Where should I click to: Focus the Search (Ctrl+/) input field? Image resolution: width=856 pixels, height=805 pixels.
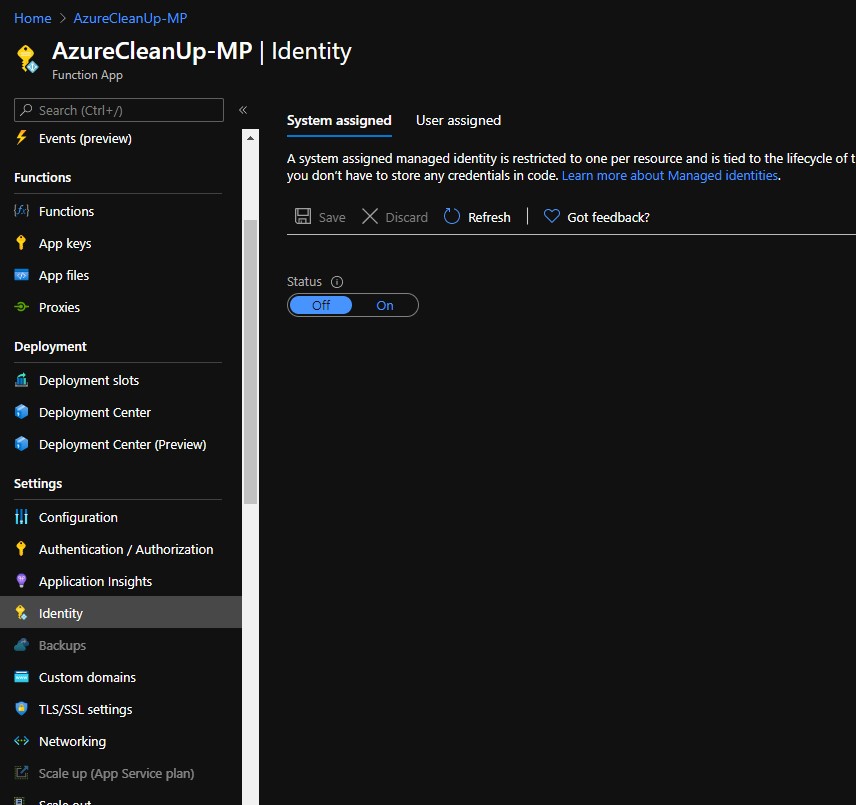pyautogui.click(x=118, y=110)
